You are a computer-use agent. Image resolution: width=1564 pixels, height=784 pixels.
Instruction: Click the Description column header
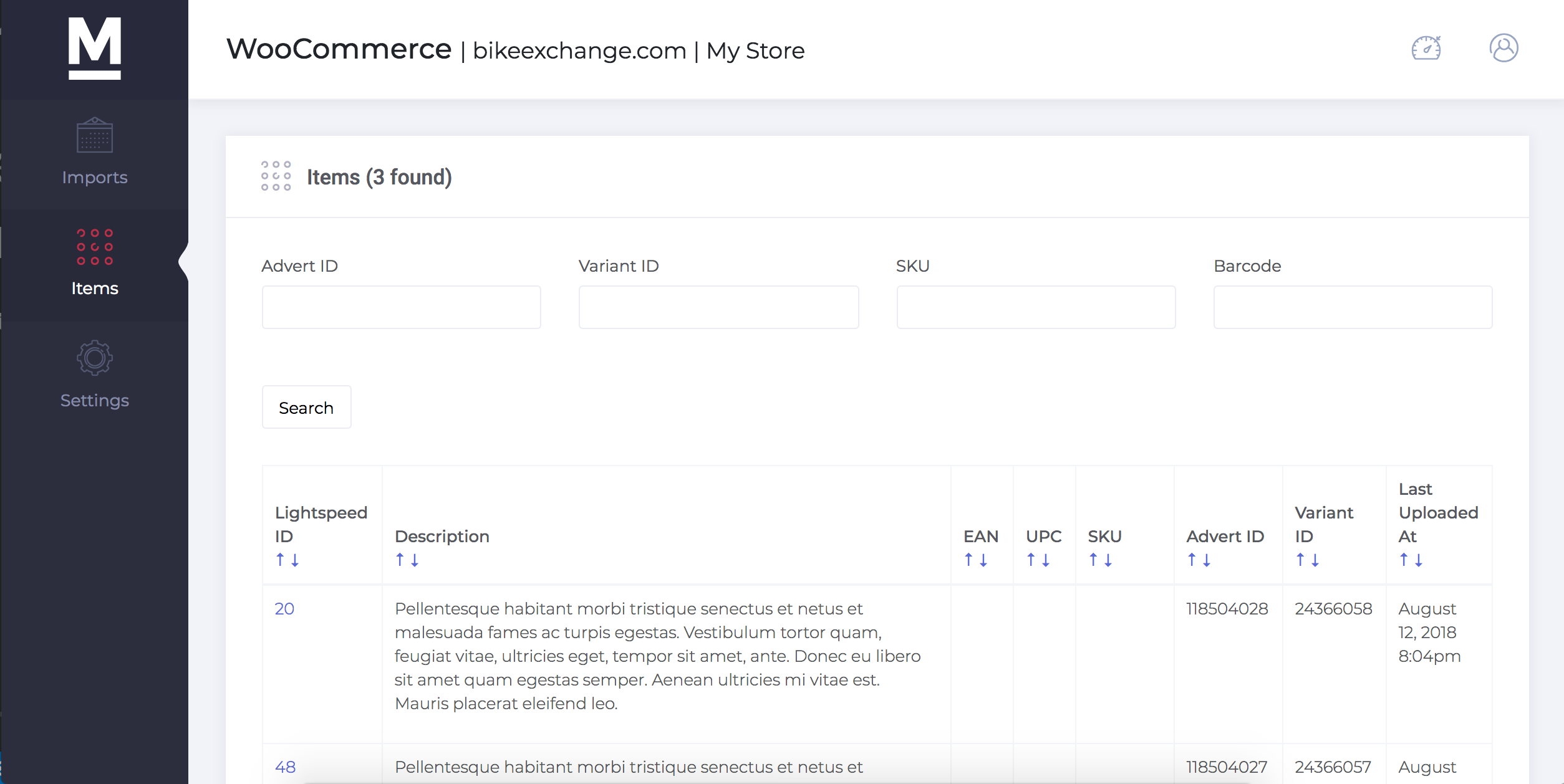pos(442,537)
